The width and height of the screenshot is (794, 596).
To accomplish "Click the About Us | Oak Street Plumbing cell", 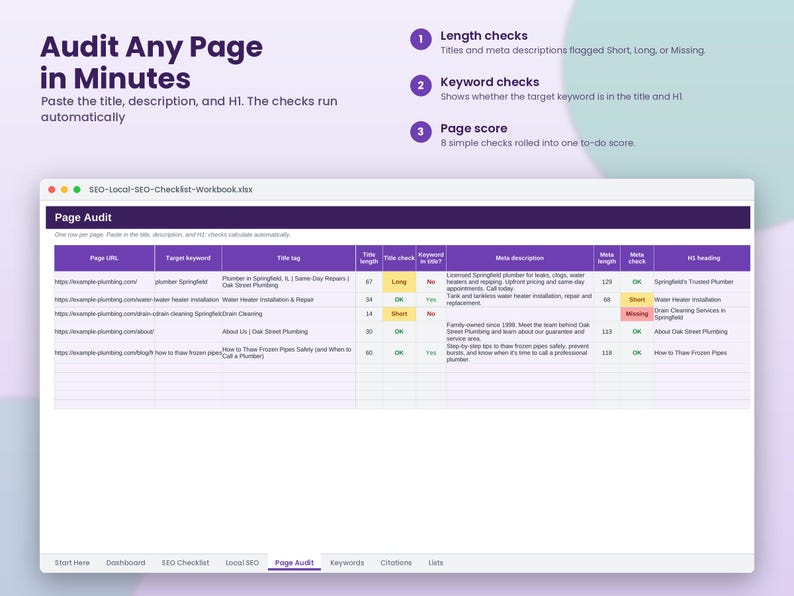I will [289, 332].
